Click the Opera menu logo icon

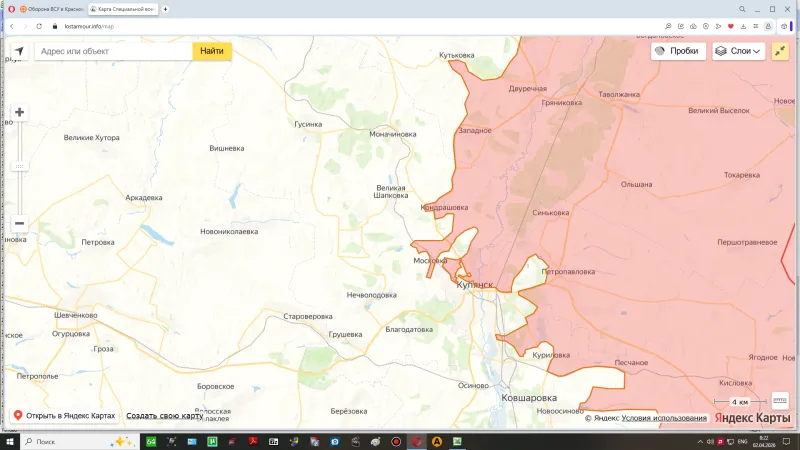point(9,9)
